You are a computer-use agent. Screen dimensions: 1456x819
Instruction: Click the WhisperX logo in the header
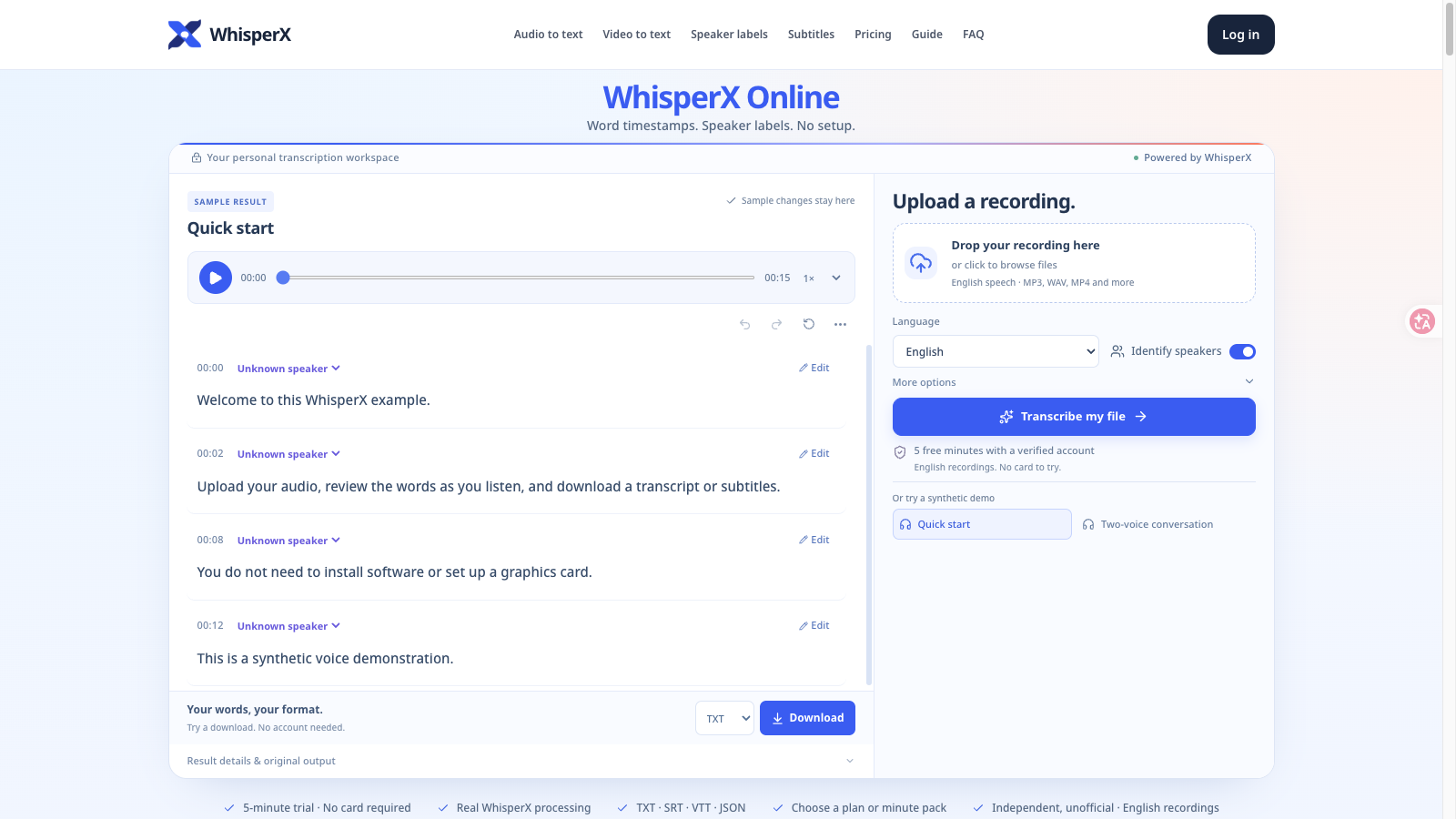pos(229,35)
